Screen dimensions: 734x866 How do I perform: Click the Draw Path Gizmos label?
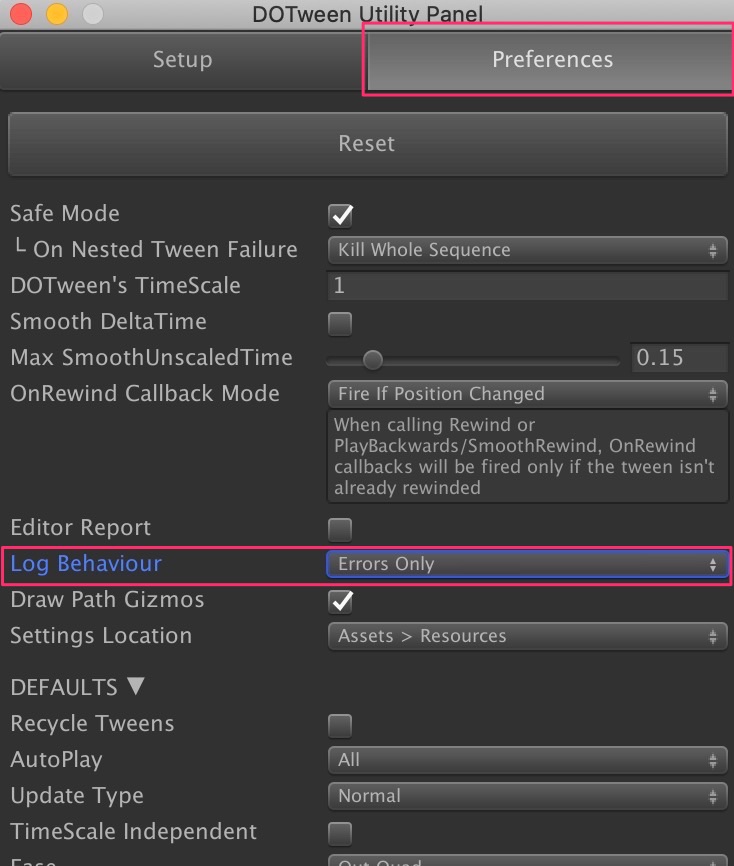point(108,600)
